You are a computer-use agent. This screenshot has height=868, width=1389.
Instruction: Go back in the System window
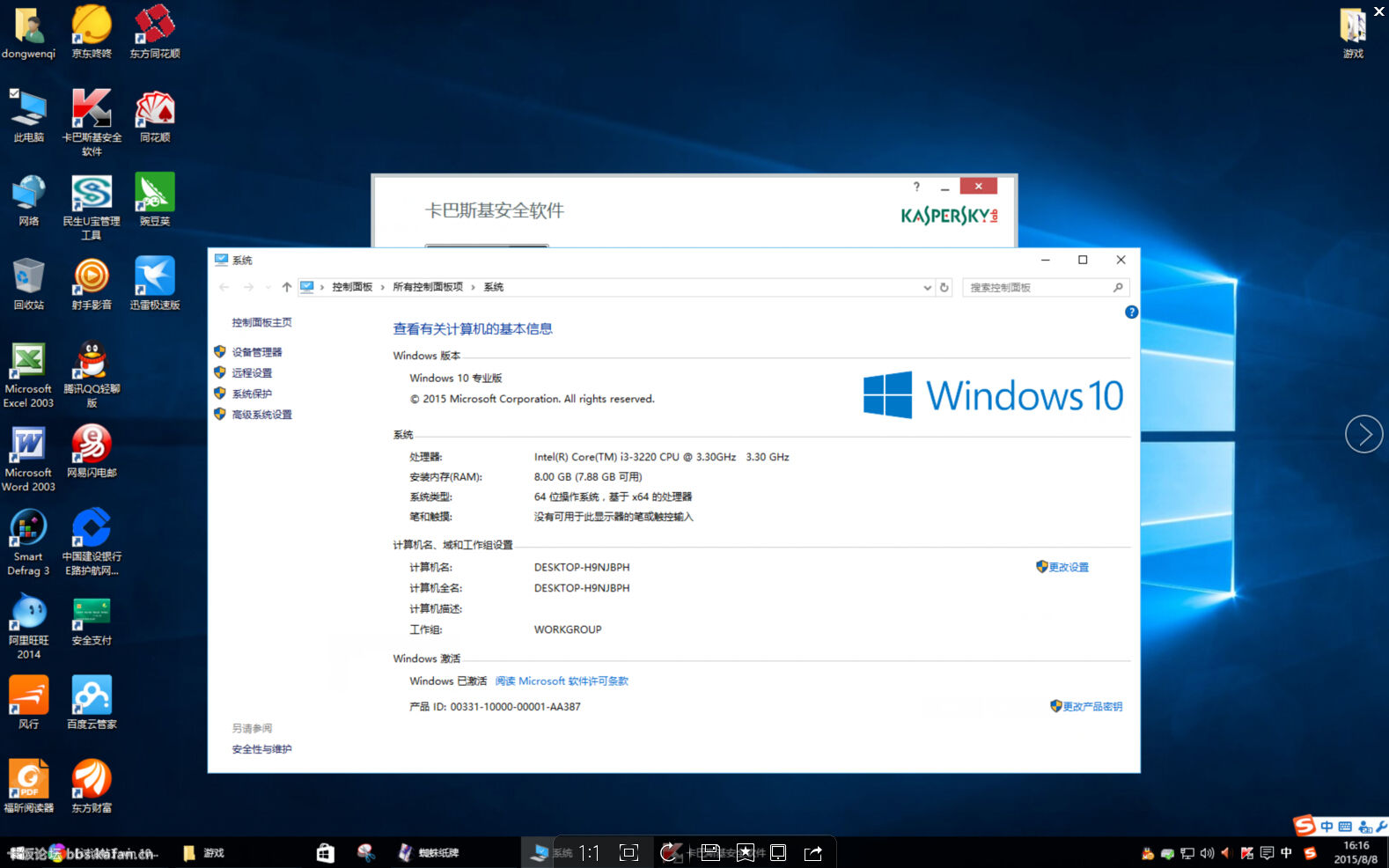coord(224,287)
